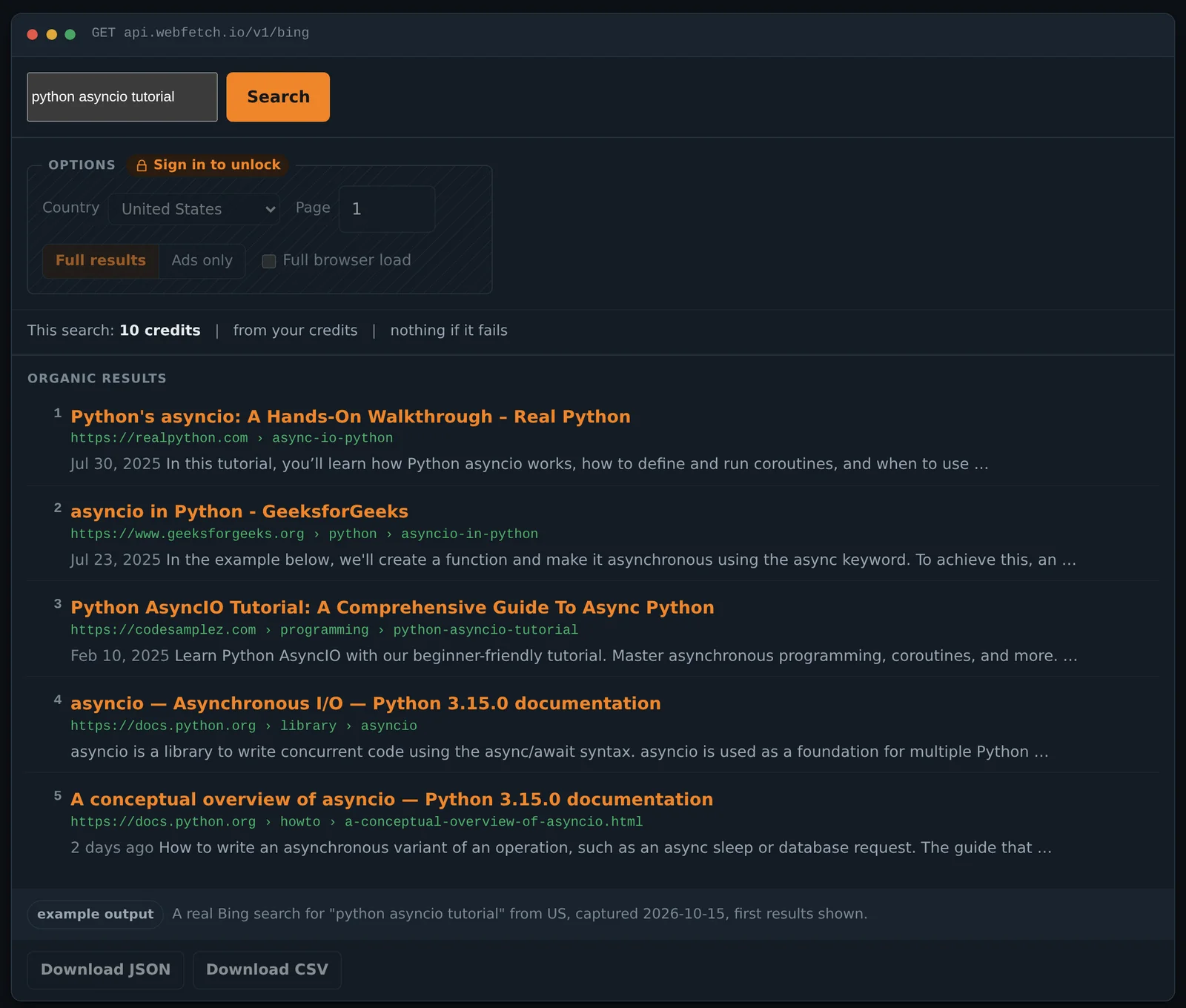
Task: Open A conceptual overview of asyncio result
Action: coord(391,799)
